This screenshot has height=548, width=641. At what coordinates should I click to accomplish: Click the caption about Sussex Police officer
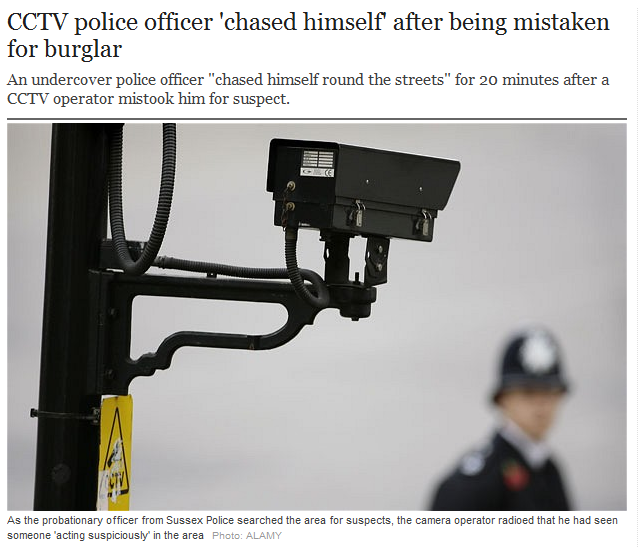(312, 528)
